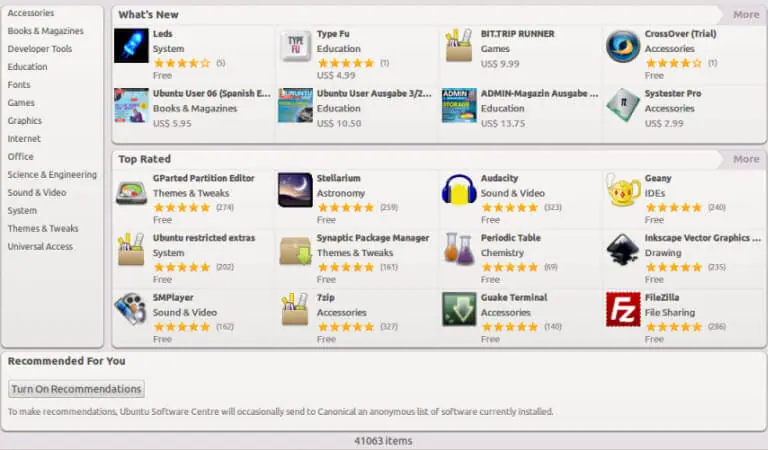Select the Periodic Table title
Screen dimensions: 768x450
tap(511, 238)
